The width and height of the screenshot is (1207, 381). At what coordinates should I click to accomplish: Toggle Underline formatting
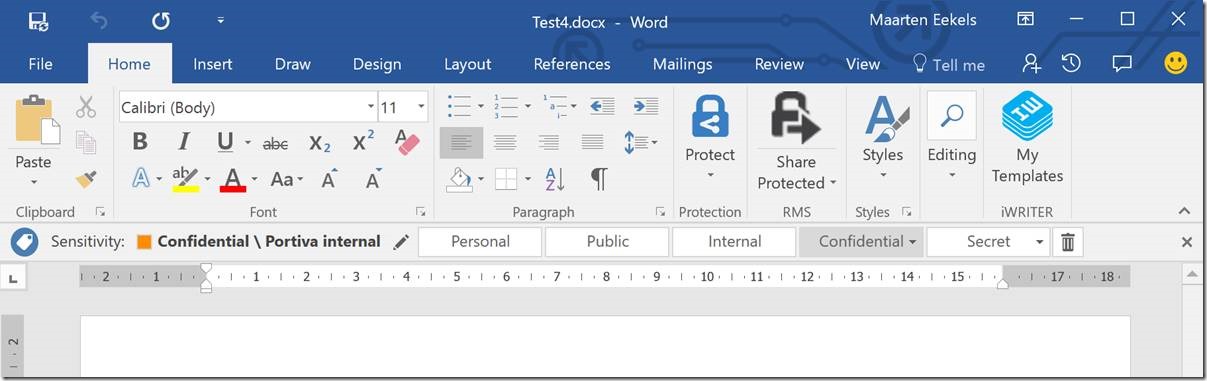tap(224, 143)
